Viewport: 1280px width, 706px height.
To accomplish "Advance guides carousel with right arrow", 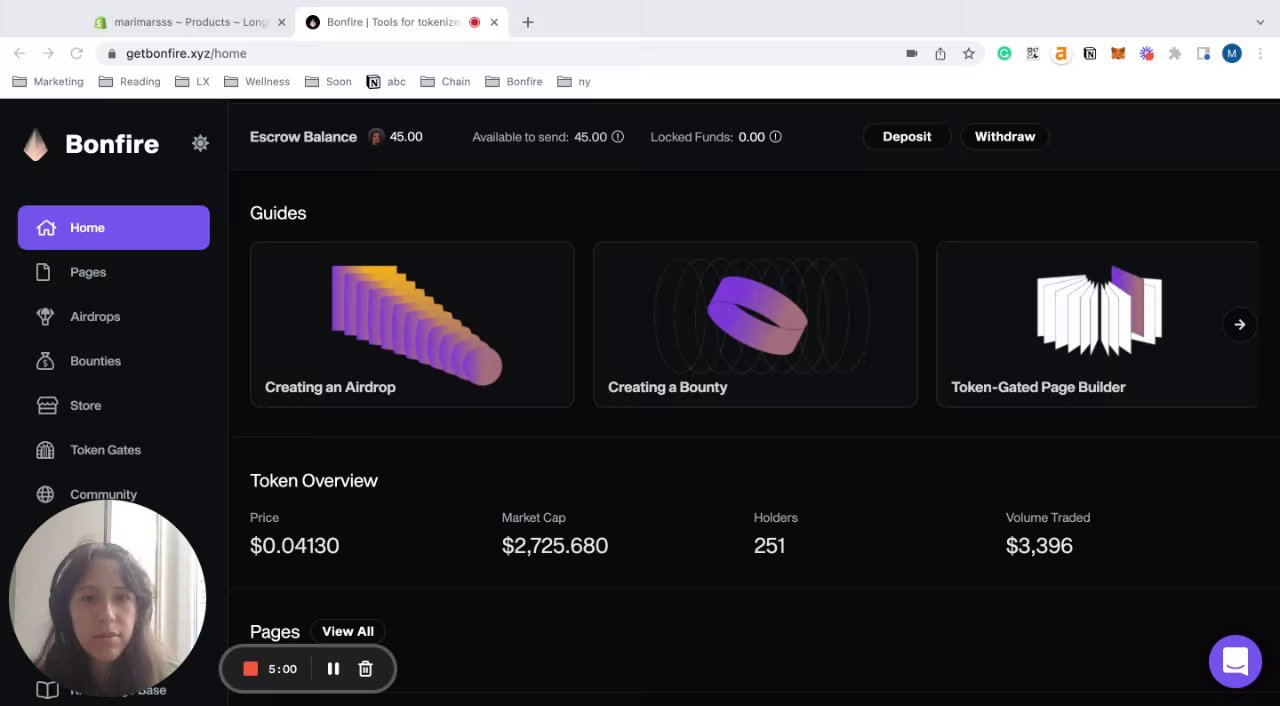I will (x=1239, y=324).
